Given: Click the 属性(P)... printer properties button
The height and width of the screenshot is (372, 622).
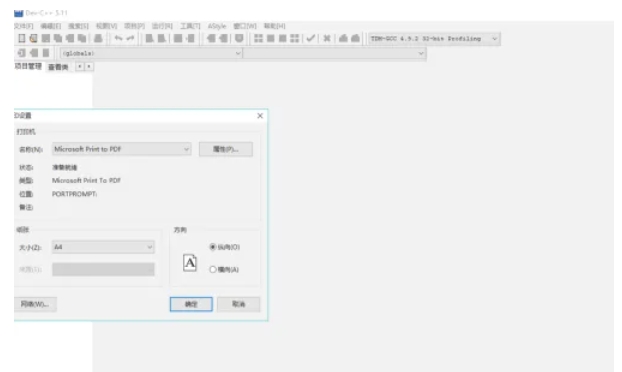Looking at the screenshot, I should coord(226,149).
